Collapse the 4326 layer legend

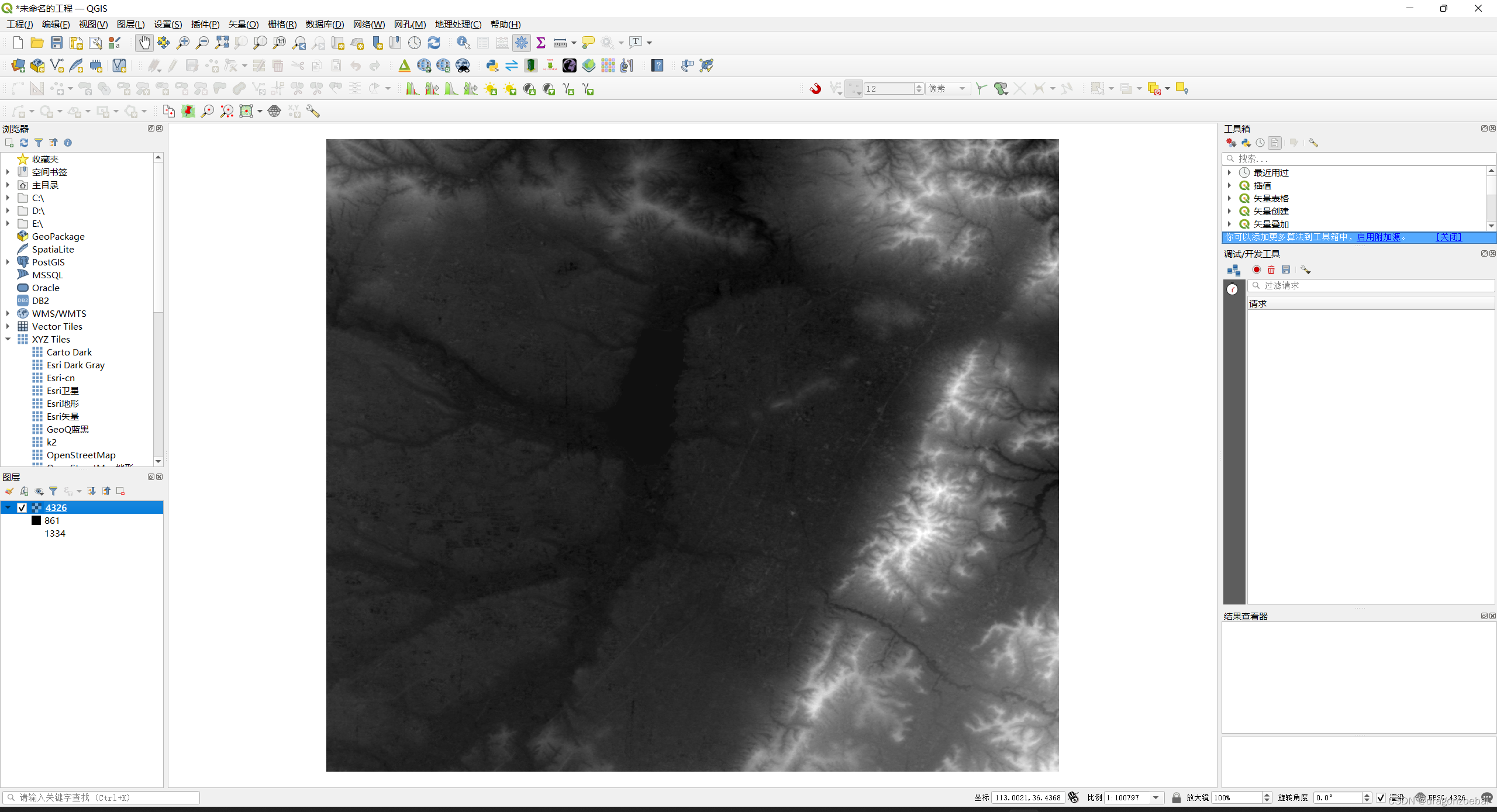pyautogui.click(x=8, y=507)
